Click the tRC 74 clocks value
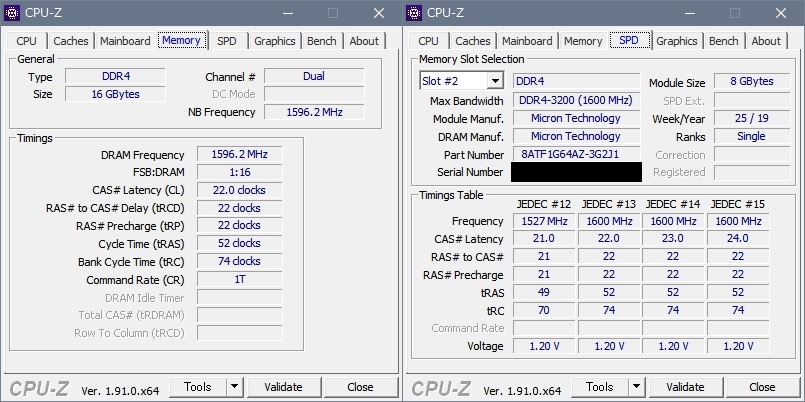This screenshot has height=402, width=805. click(x=239, y=261)
